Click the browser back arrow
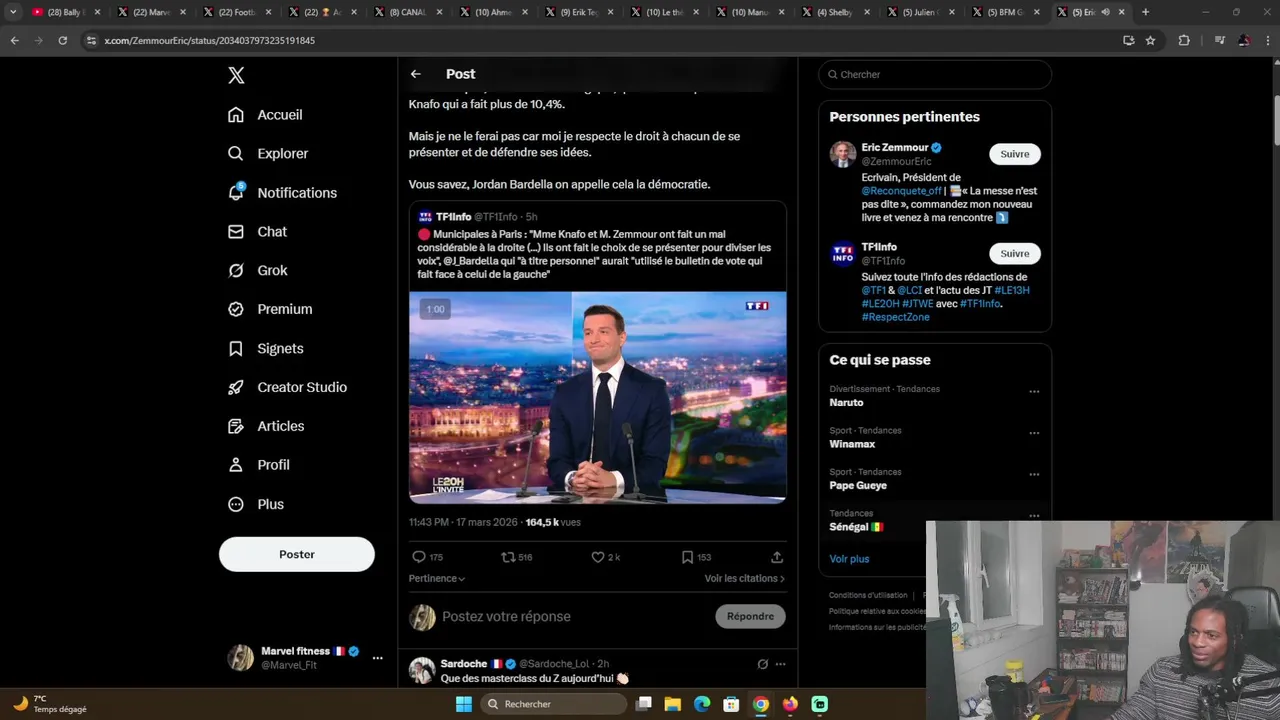 pos(14,40)
